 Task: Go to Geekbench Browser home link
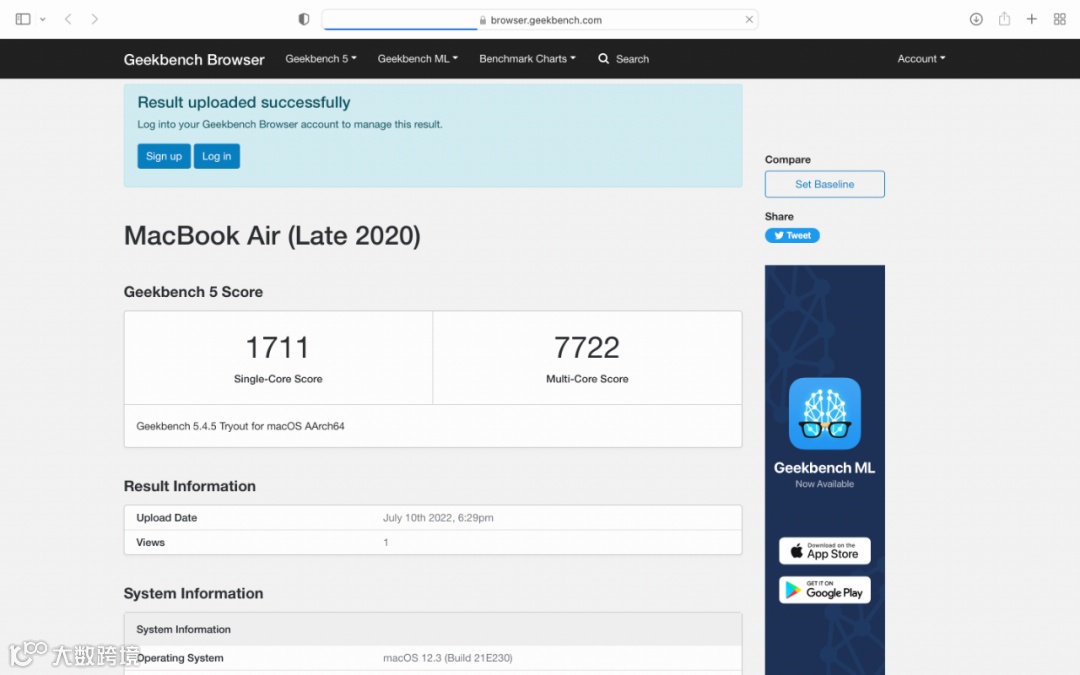click(x=194, y=60)
